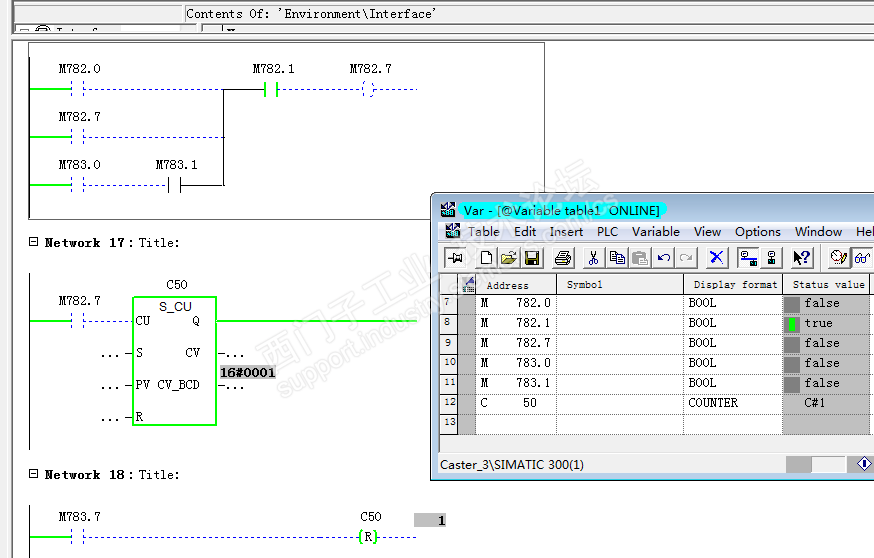Open a variable table with folder icon
874x558 pixels.
[508, 258]
